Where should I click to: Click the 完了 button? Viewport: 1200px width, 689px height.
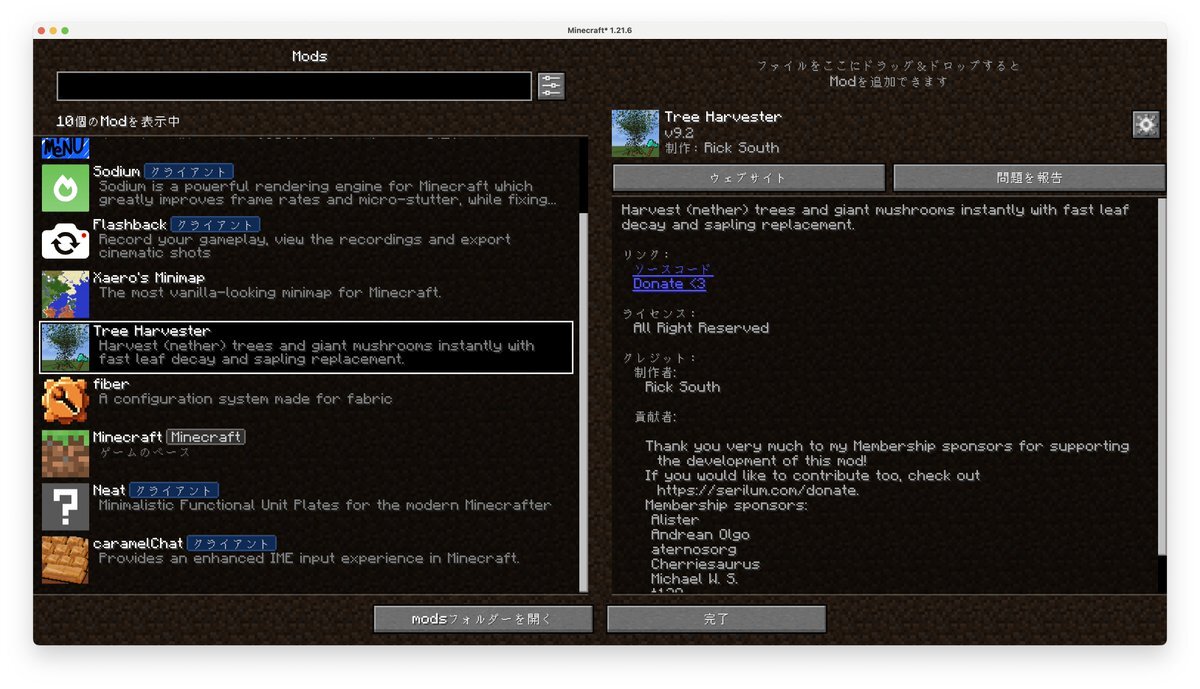click(x=716, y=619)
